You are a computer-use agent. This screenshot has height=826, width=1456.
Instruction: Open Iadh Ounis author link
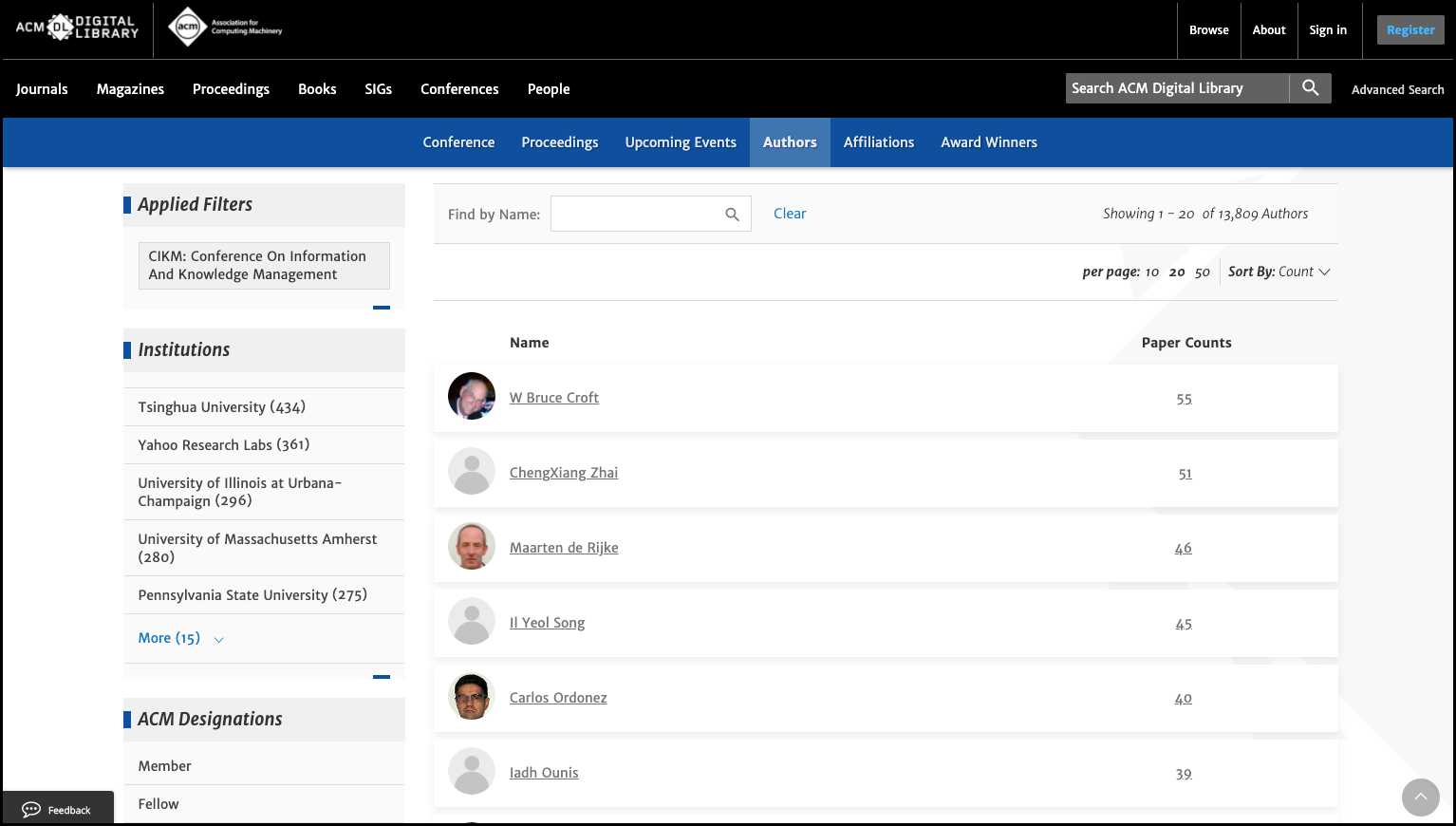coord(544,773)
